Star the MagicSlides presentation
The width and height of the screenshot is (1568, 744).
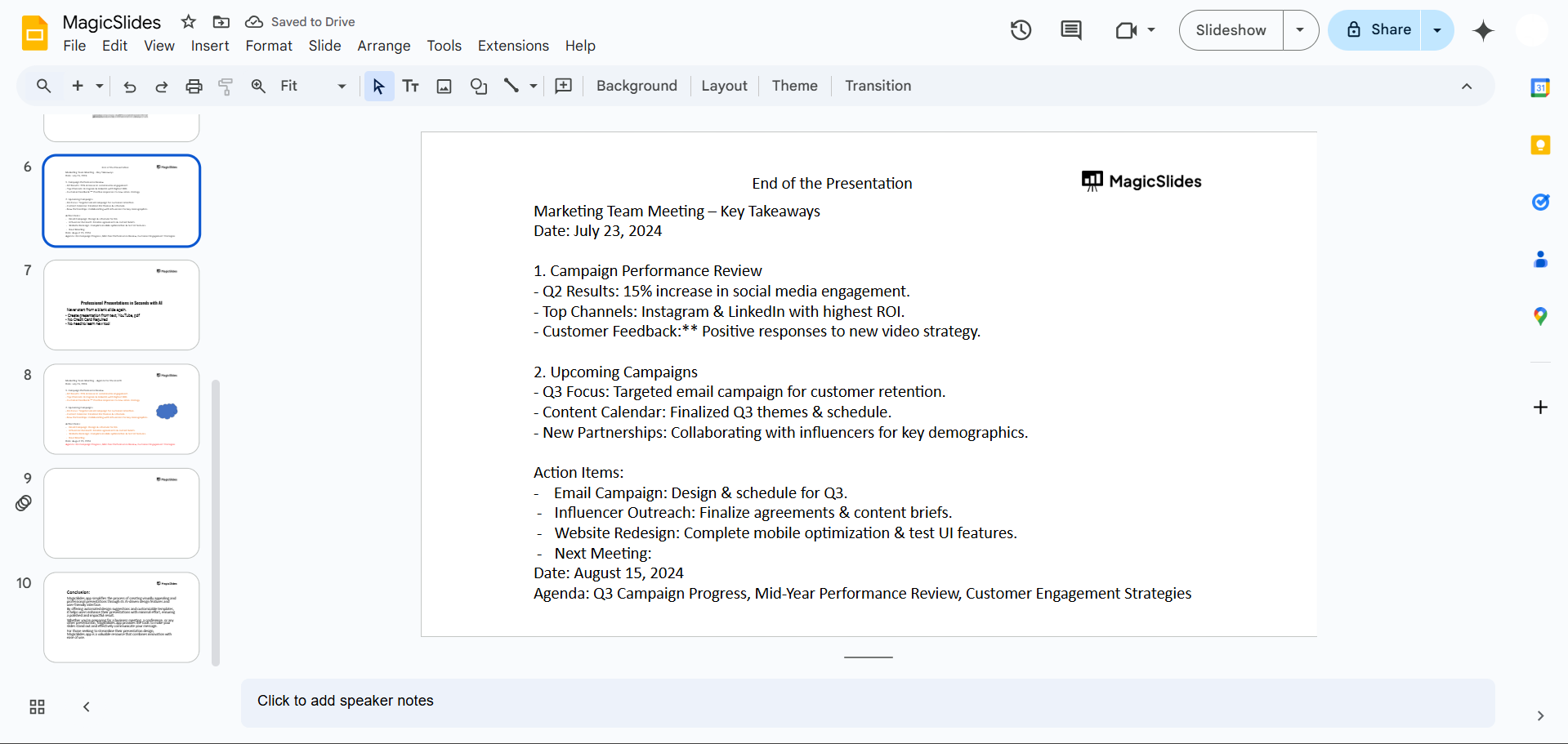tap(188, 22)
